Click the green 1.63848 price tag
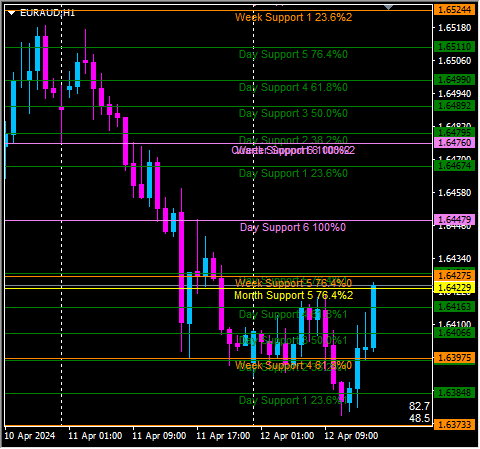The image size is (480, 449). coord(455,393)
